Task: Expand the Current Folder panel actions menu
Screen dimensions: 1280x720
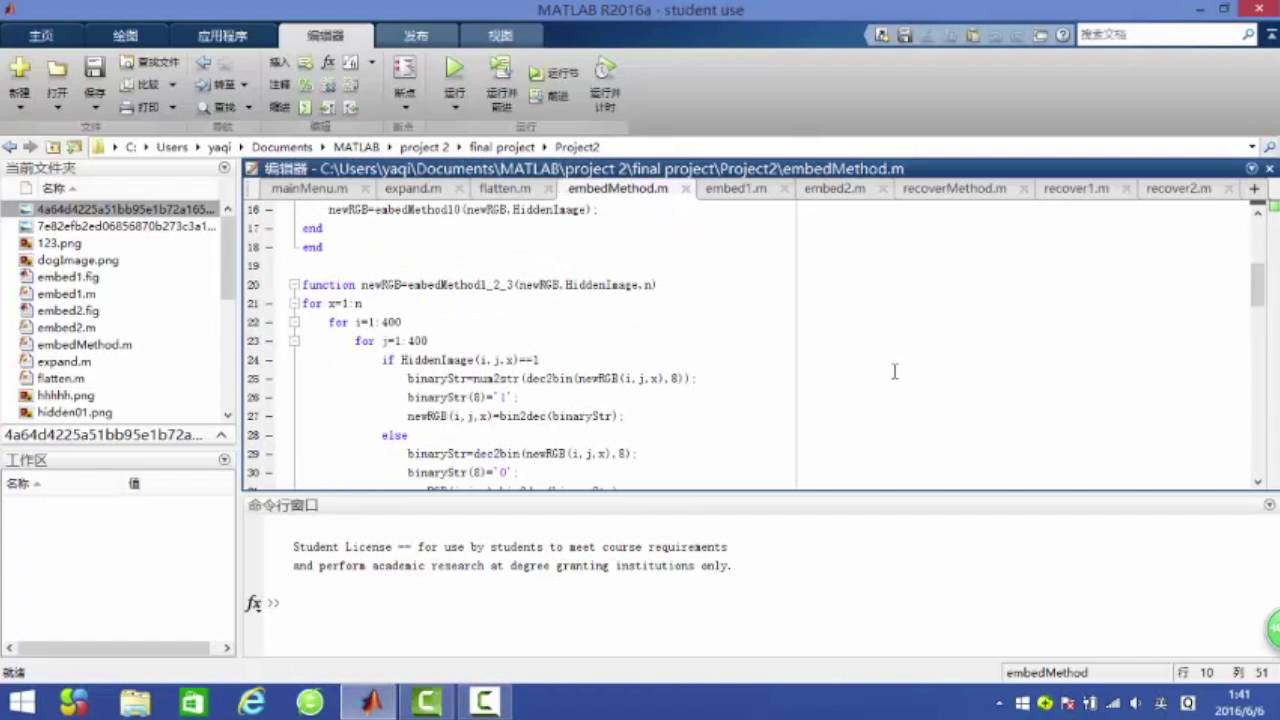Action: [x=224, y=168]
